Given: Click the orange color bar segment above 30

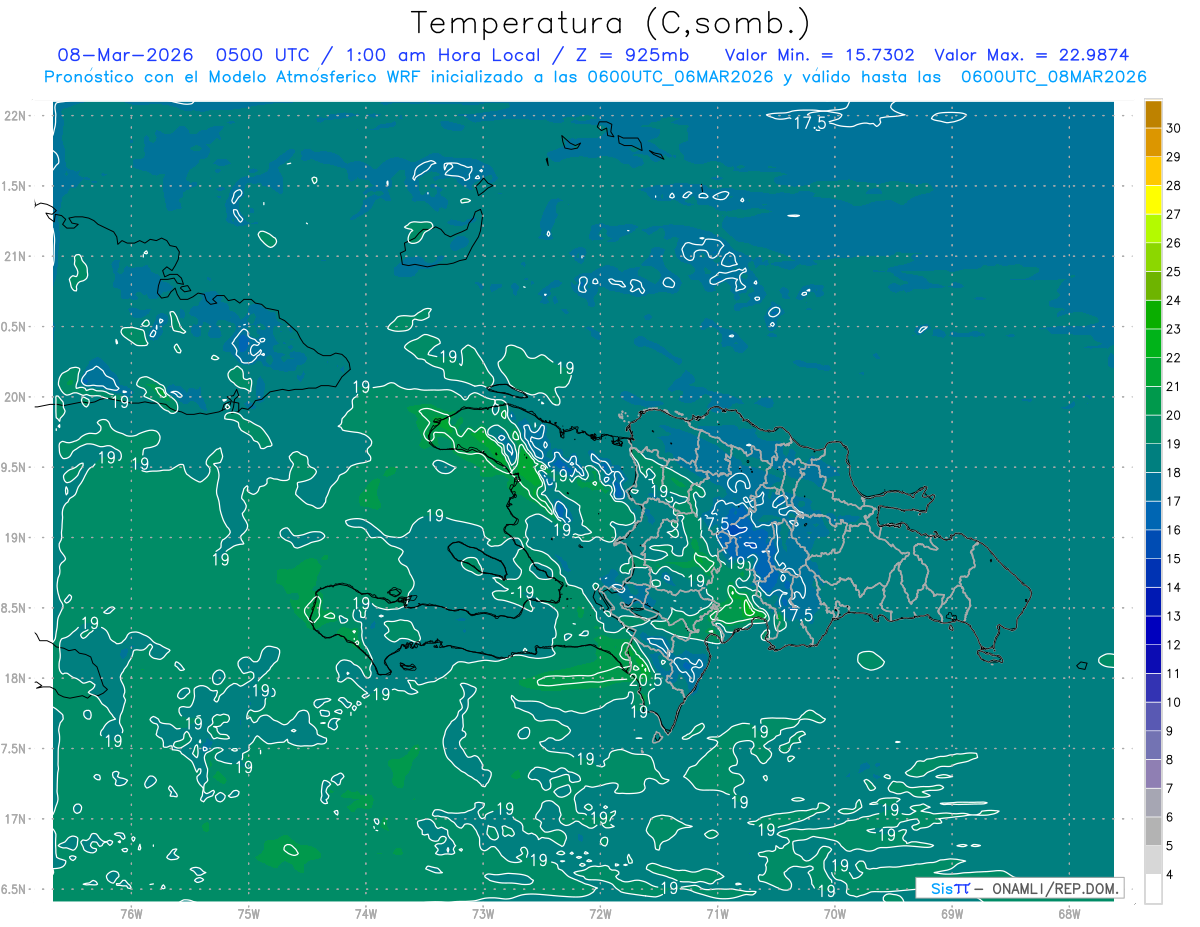Looking at the screenshot, I should pos(1153,114).
